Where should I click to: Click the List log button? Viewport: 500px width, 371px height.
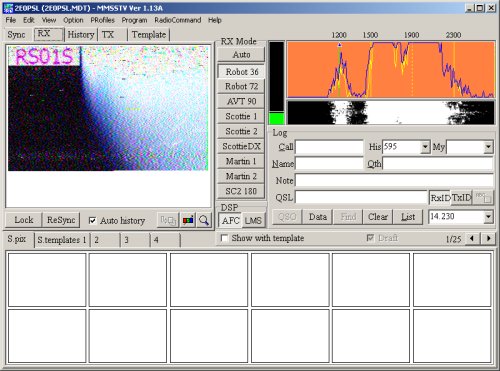pos(408,217)
